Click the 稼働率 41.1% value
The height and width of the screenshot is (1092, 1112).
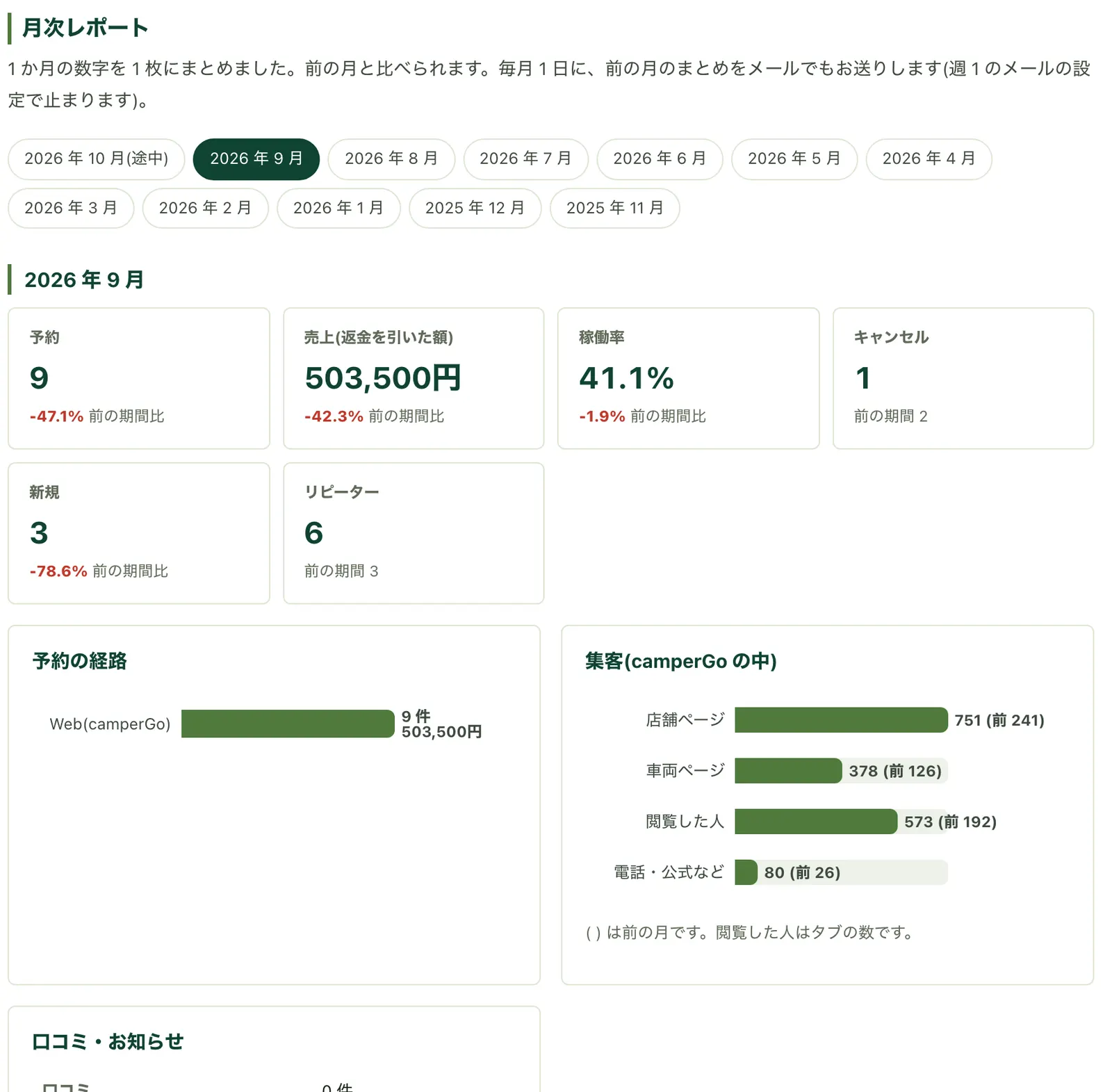point(626,378)
